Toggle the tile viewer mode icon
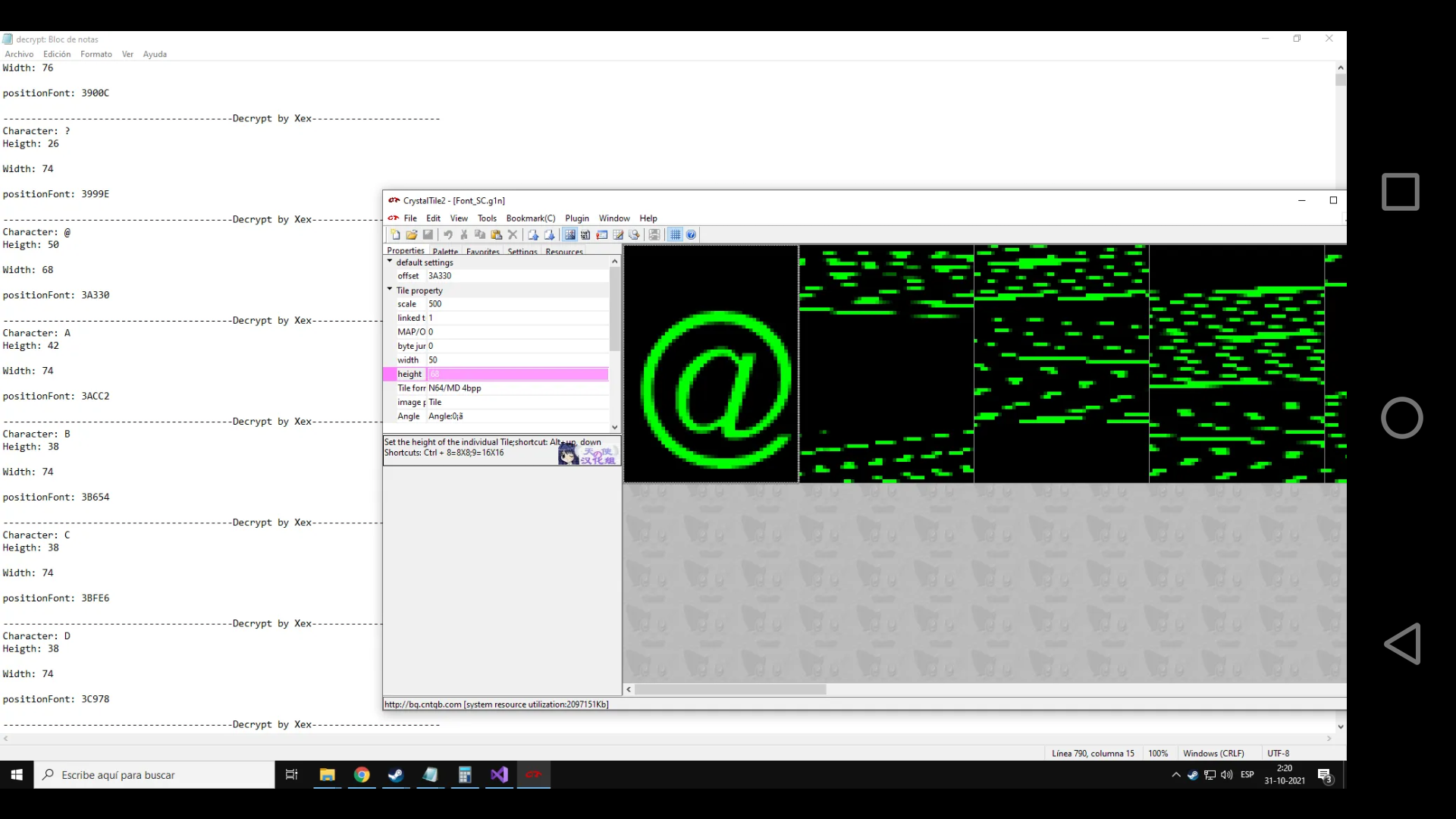Image resolution: width=1456 pixels, height=819 pixels. click(570, 235)
